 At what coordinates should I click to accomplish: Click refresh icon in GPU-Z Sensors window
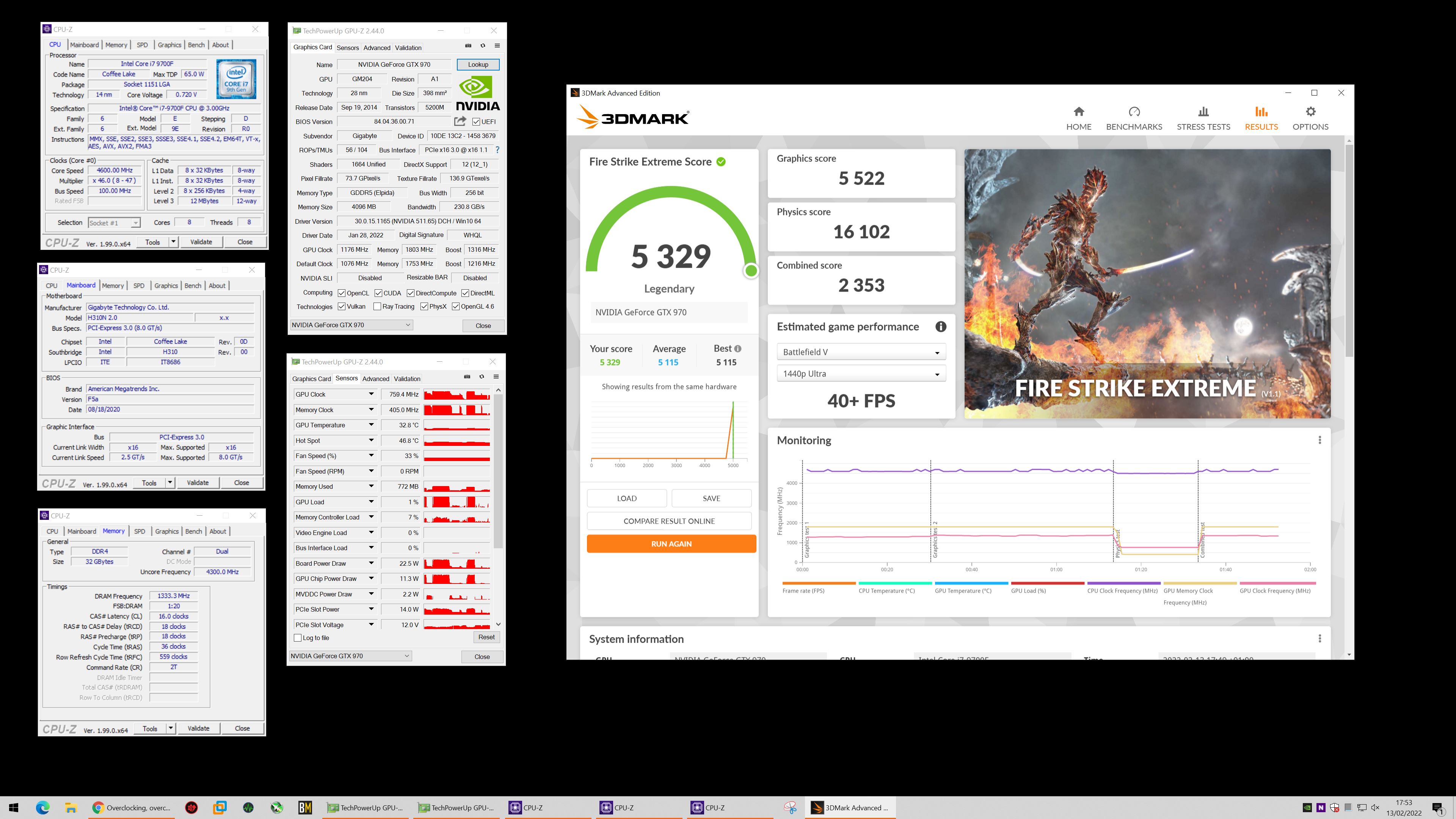482,377
